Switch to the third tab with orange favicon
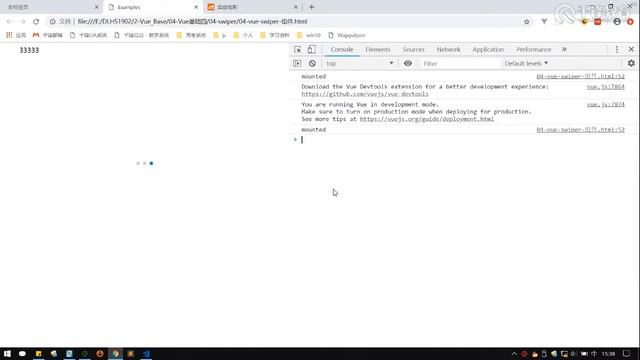 point(252,7)
